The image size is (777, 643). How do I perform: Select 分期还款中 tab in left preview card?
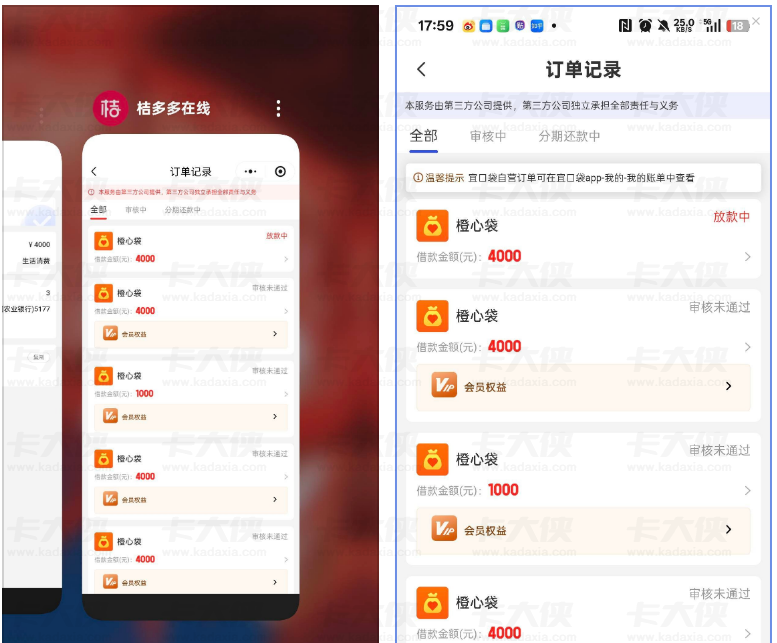pos(182,210)
